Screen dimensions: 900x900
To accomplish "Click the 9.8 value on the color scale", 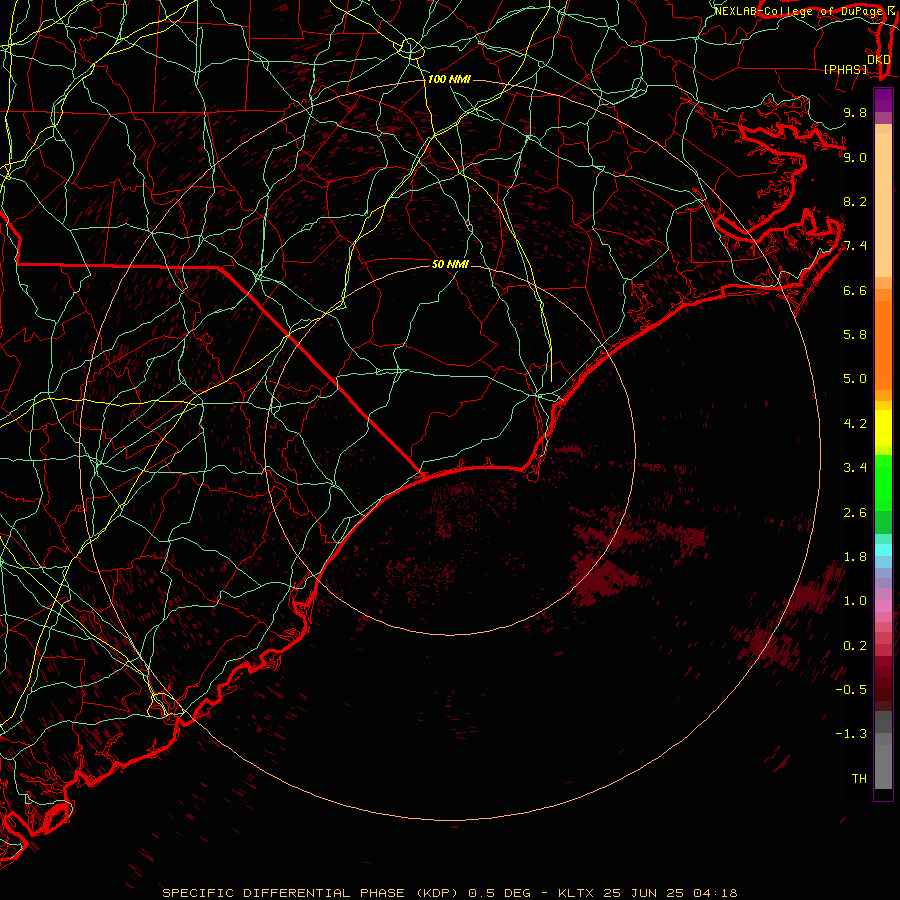I will pyautogui.click(x=855, y=112).
